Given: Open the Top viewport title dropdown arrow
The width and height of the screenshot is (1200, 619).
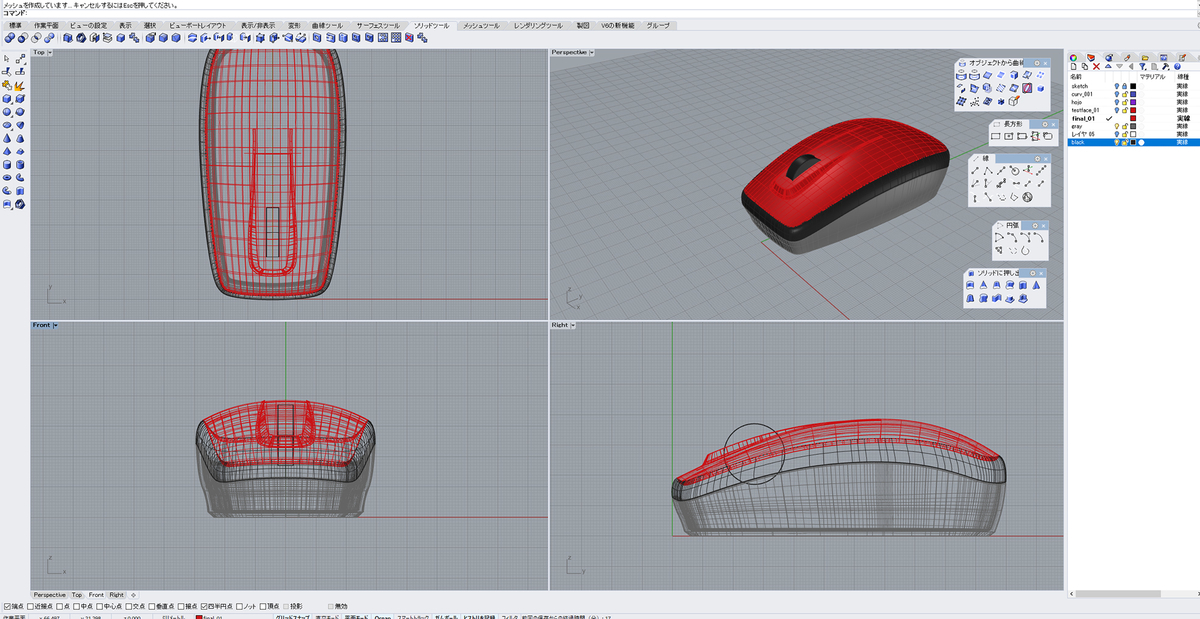Looking at the screenshot, I should [50, 52].
